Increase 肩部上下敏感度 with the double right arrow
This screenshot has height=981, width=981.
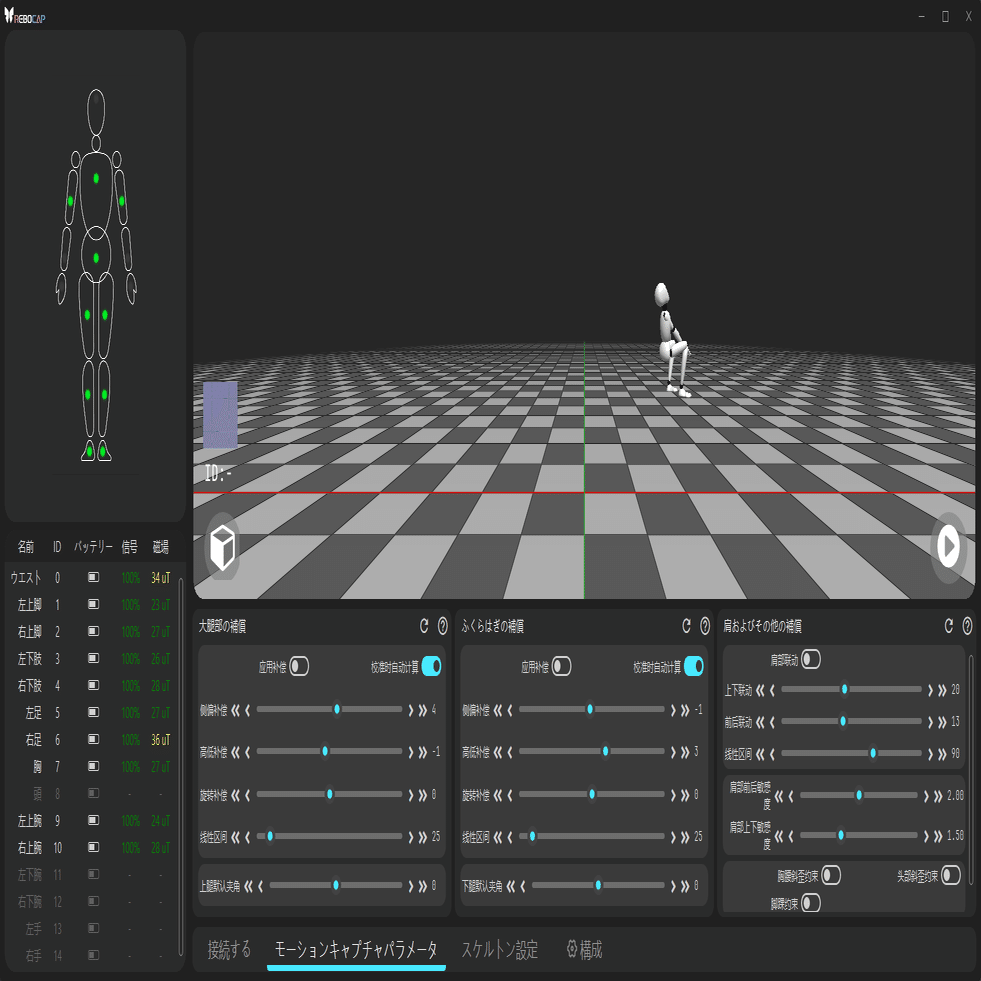click(x=938, y=836)
